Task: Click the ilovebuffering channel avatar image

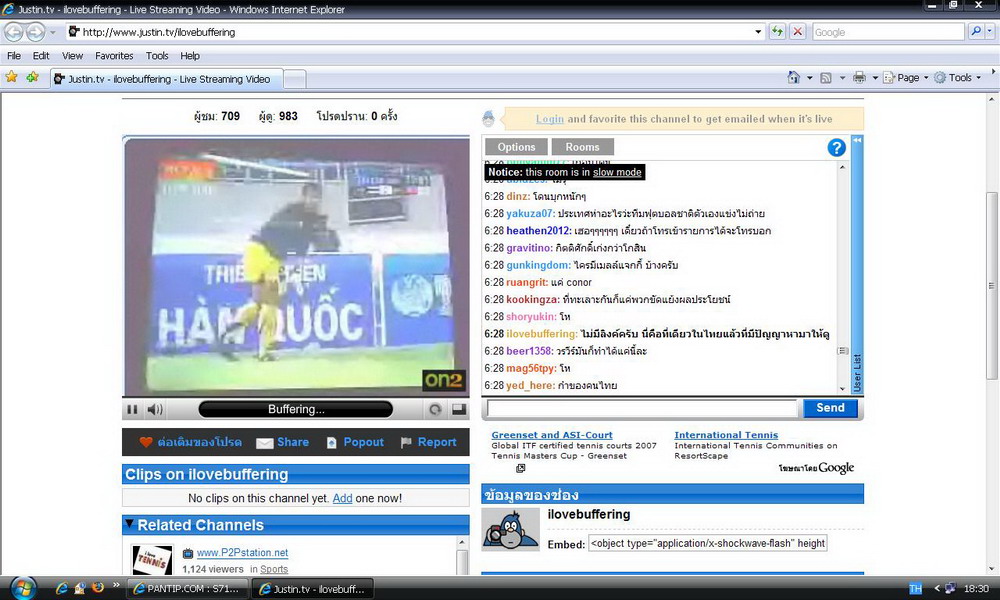Action: [x=511, y=529]
